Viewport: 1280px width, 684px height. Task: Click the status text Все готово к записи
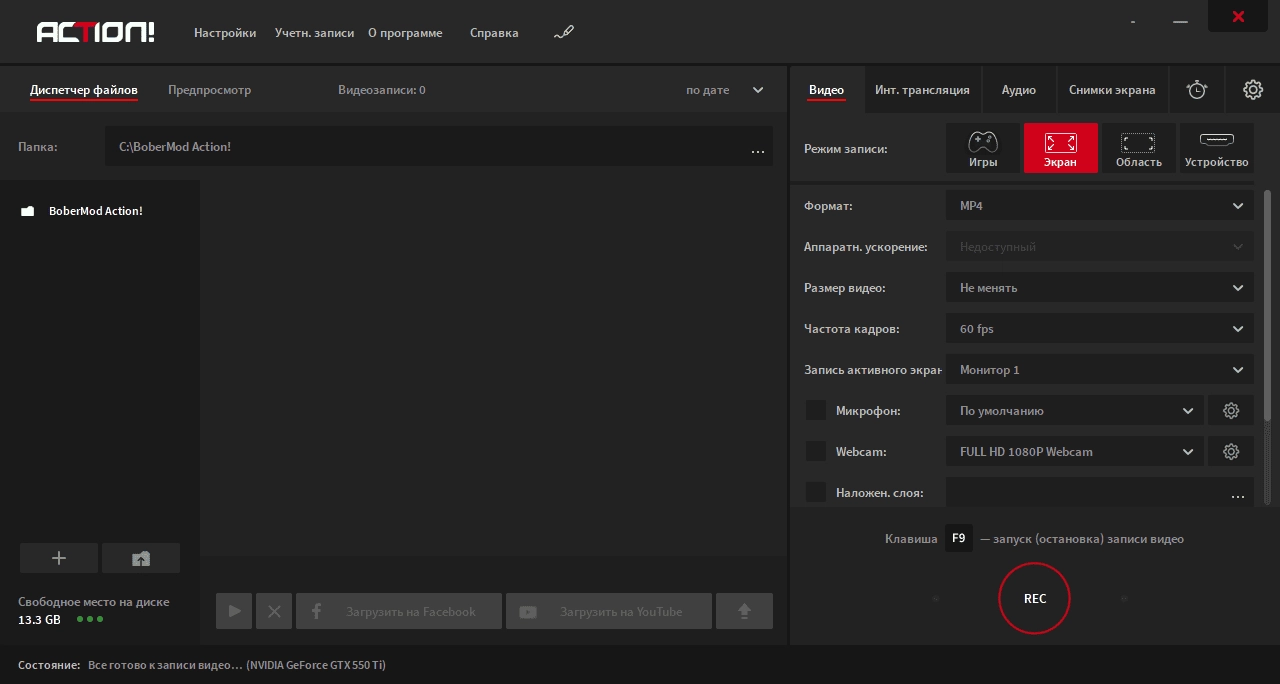pyautogui.click(x=237, y=665)
